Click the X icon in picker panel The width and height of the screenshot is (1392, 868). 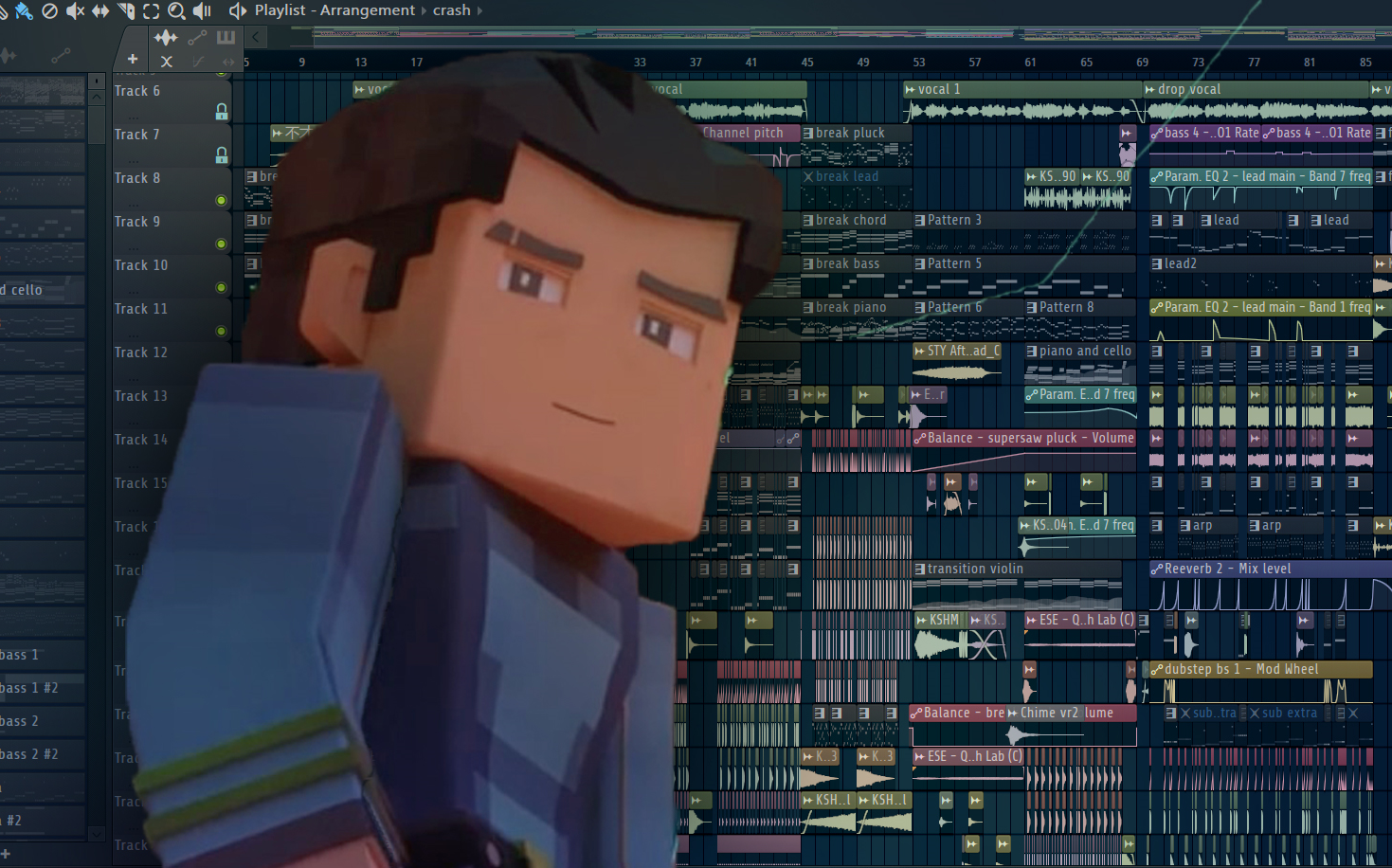pyautogui.click(x=167, y=62)
